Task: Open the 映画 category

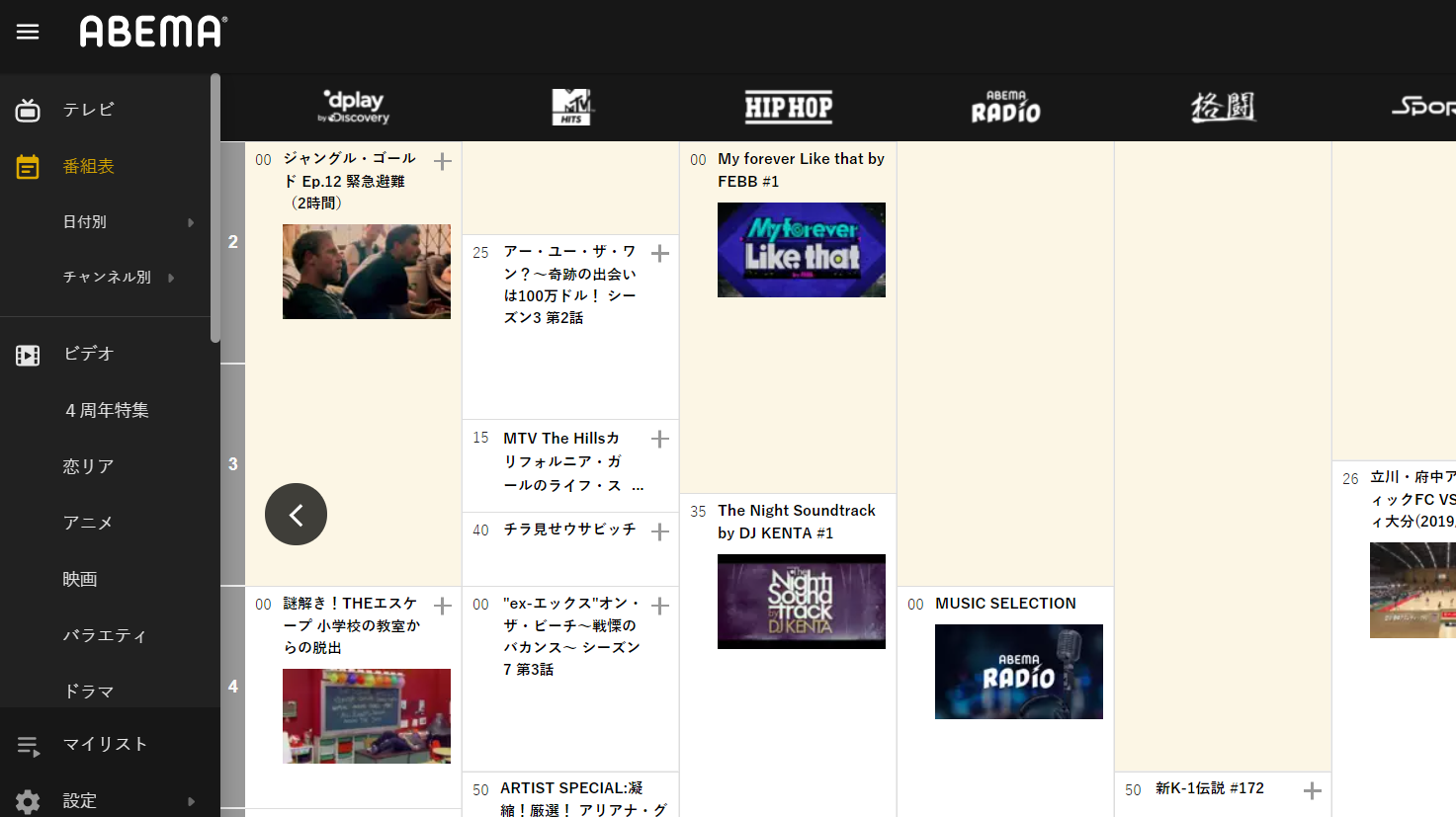Action: click(x=80, y=579)
